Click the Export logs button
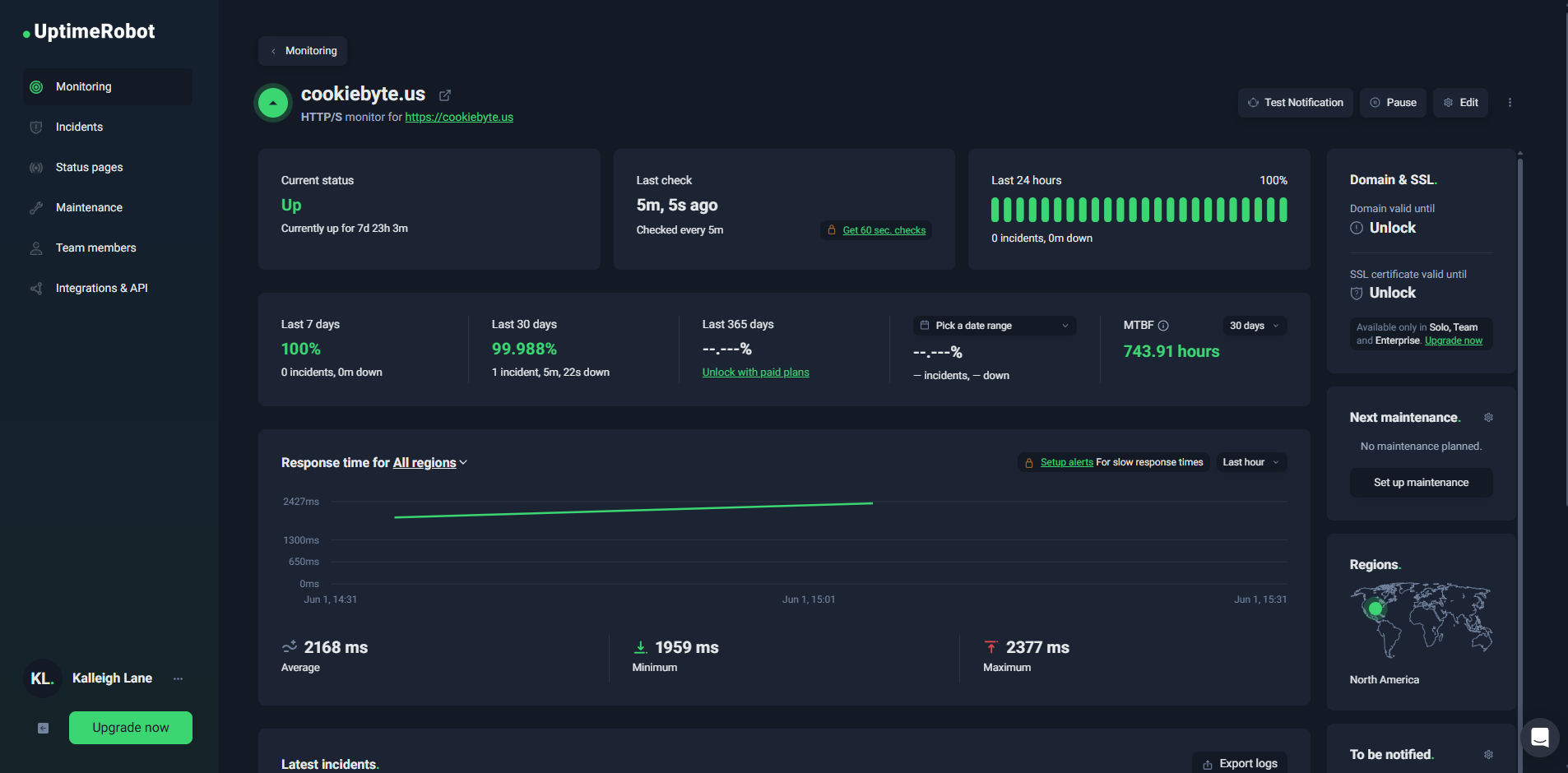Image resolution: width=1568 pixels, height=773 pixels. 1240,763
